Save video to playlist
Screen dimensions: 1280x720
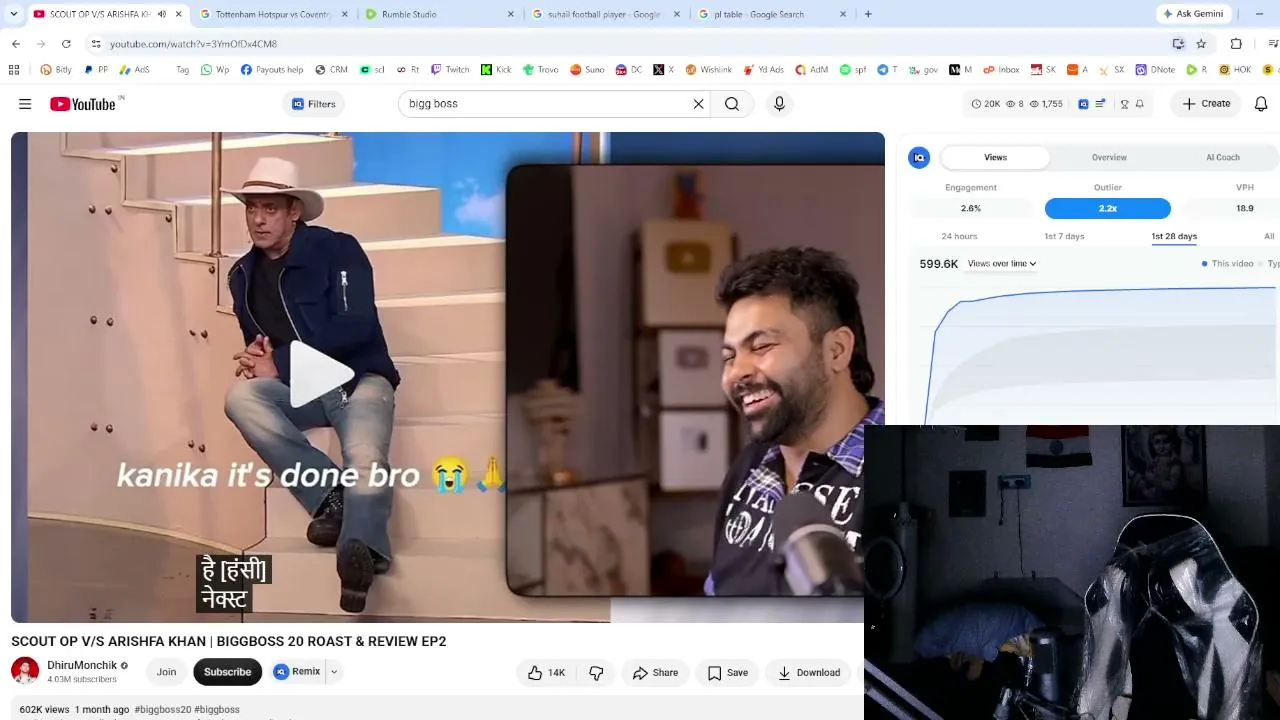[728, 673]
